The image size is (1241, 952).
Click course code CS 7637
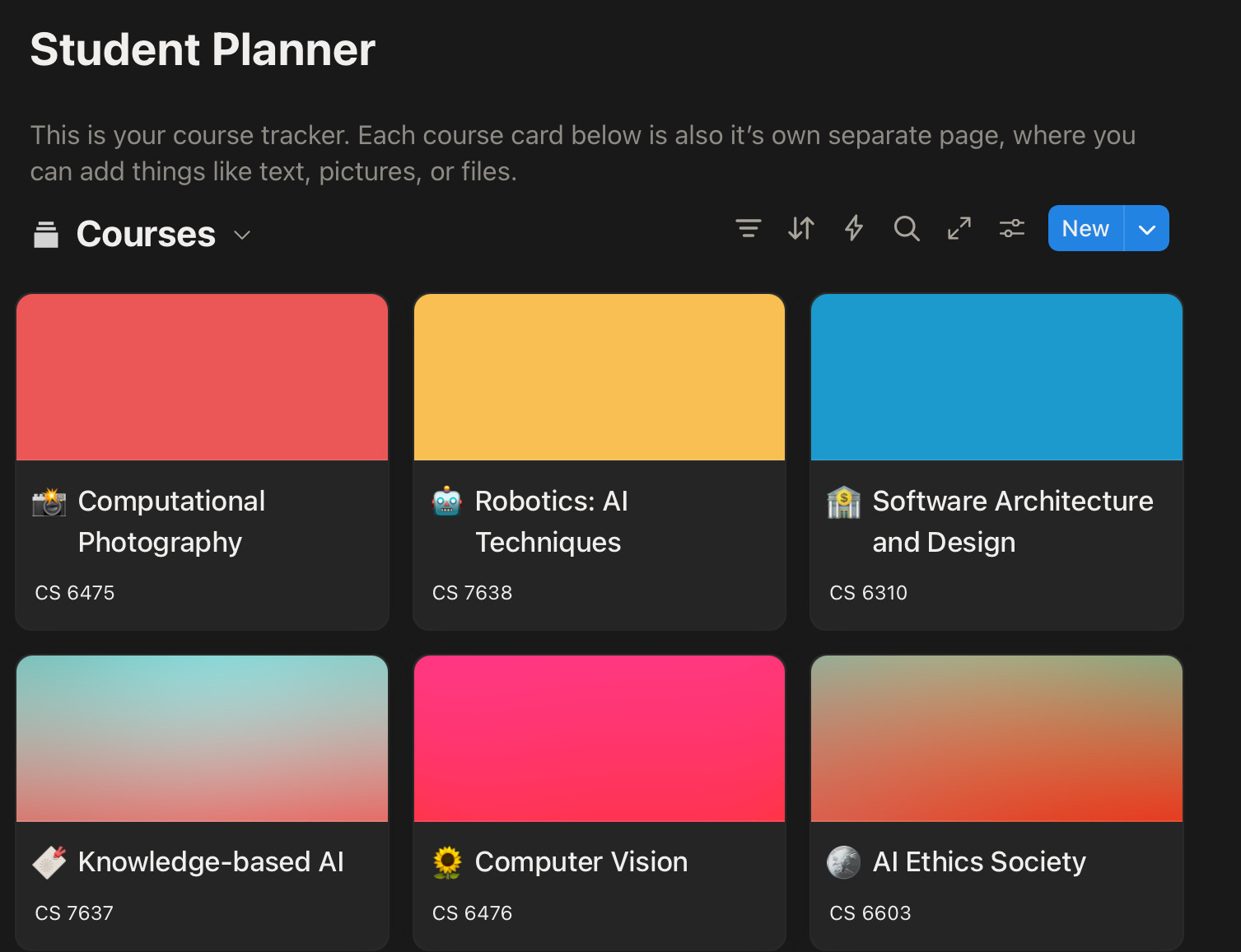pyautogui.click(x=74, y=913)
